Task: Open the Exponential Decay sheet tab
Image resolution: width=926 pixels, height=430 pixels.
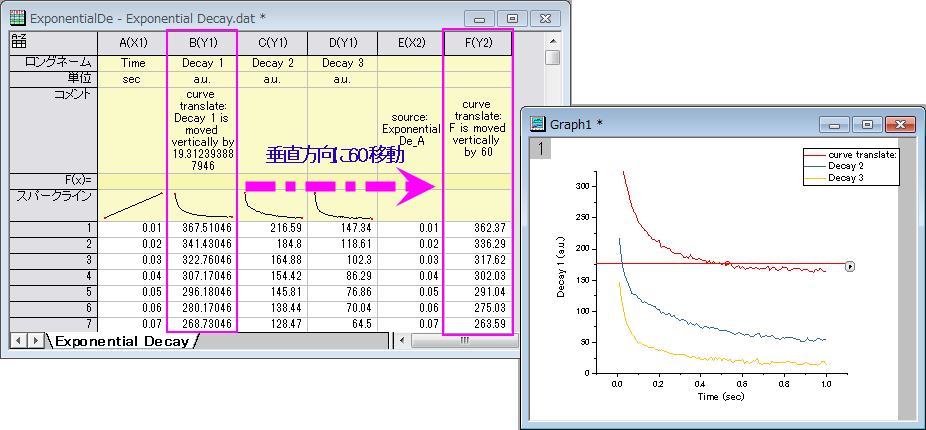Action: coord(123,341)
